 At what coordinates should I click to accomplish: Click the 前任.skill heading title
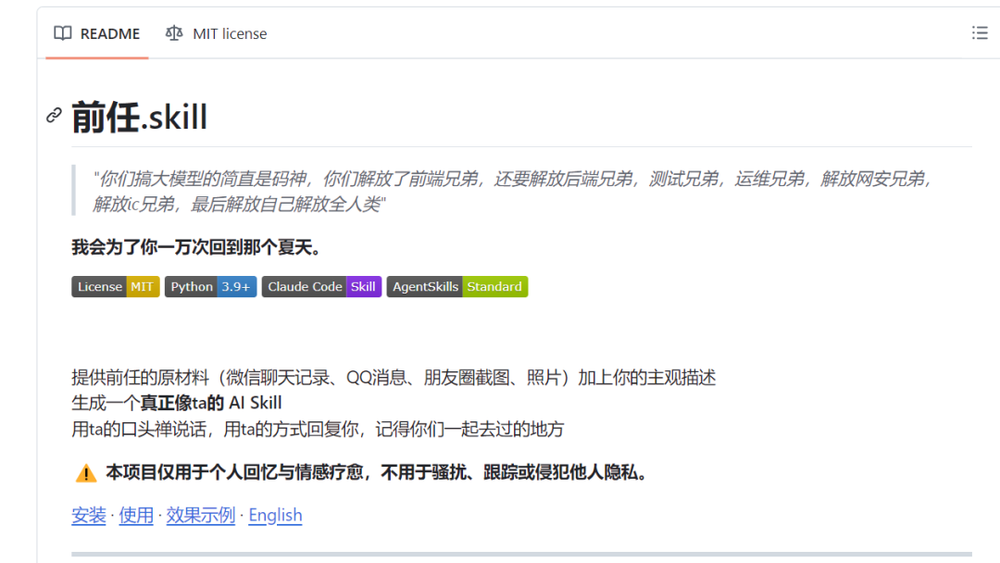[x=140, y=117]
